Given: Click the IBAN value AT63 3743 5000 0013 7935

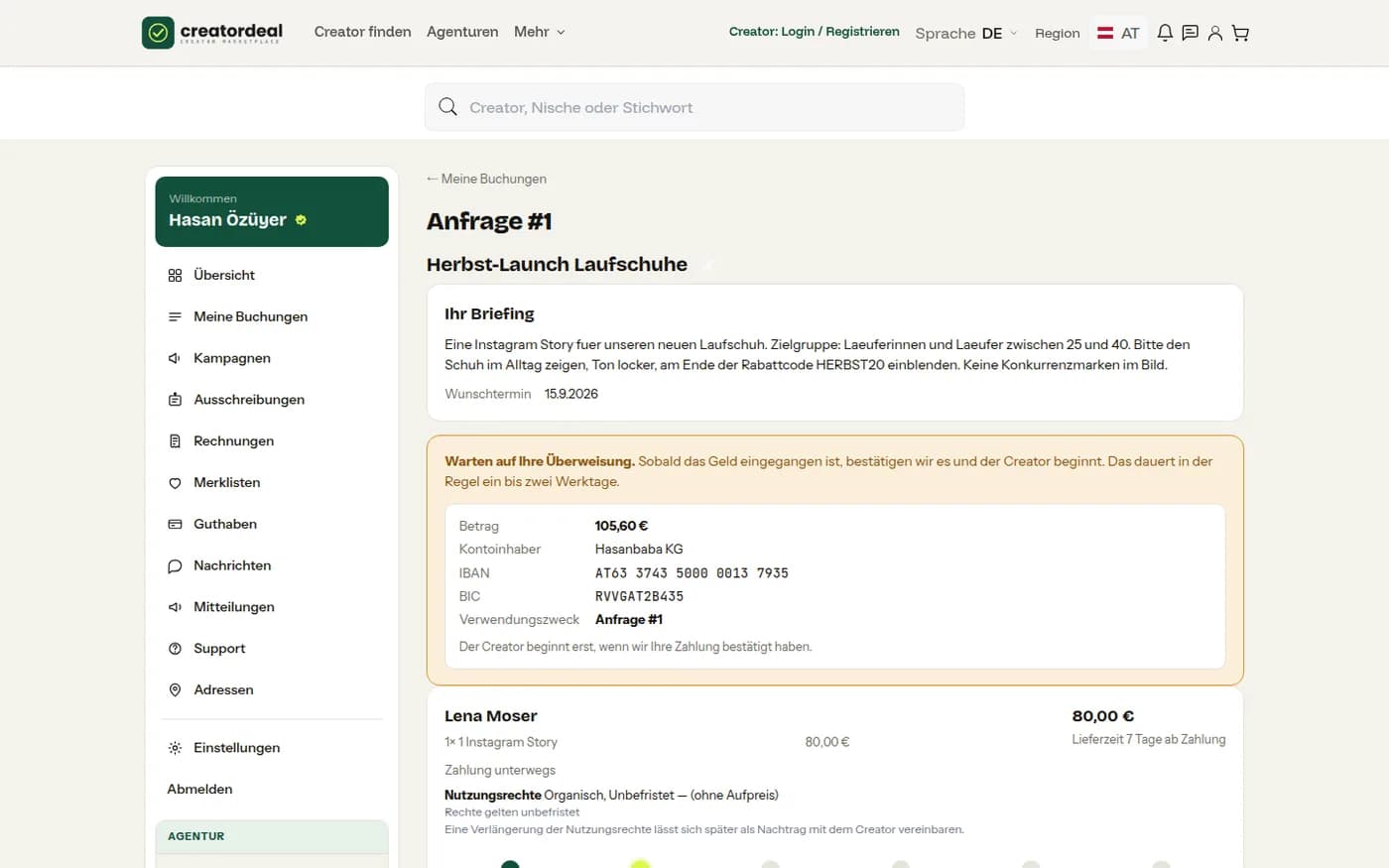Looking at the screenshot, I should tap(692, 573).
